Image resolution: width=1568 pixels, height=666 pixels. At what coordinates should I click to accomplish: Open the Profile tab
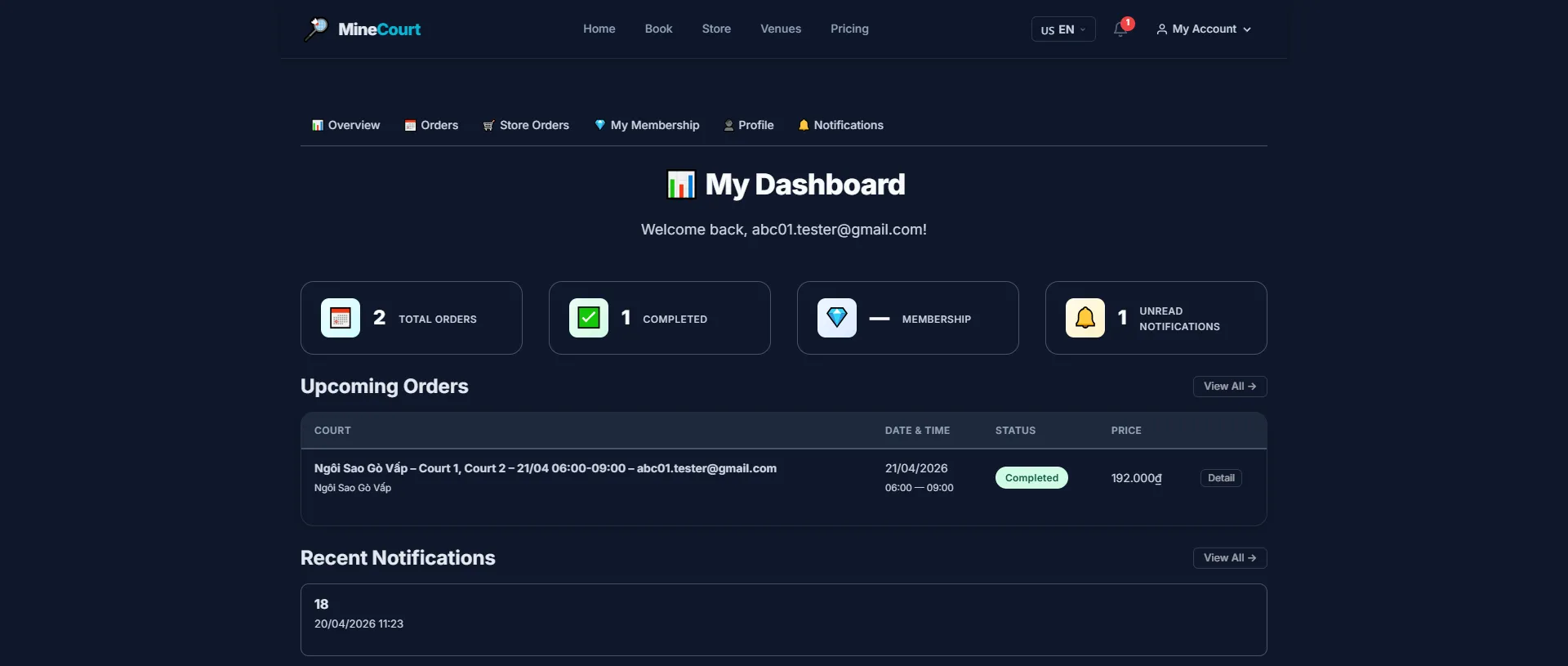pyautogui.click(x=749, y=125)
